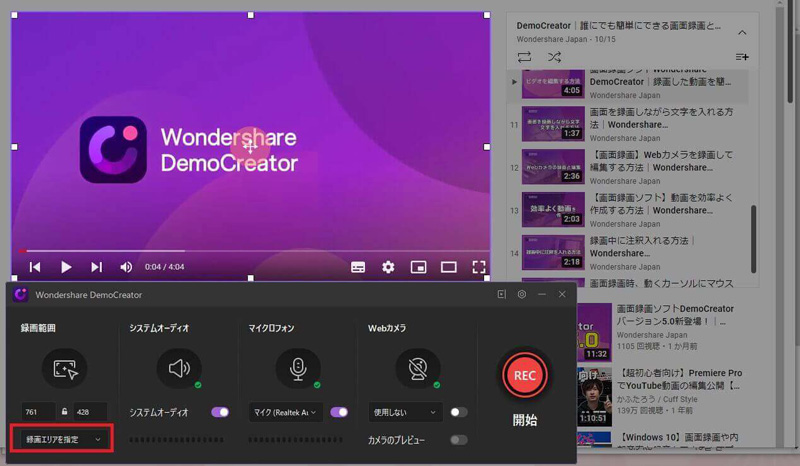Viewport: 800px width, 466px height.
Task: Open the currently playing 4:05 playlist video
Action: (628, 85)
